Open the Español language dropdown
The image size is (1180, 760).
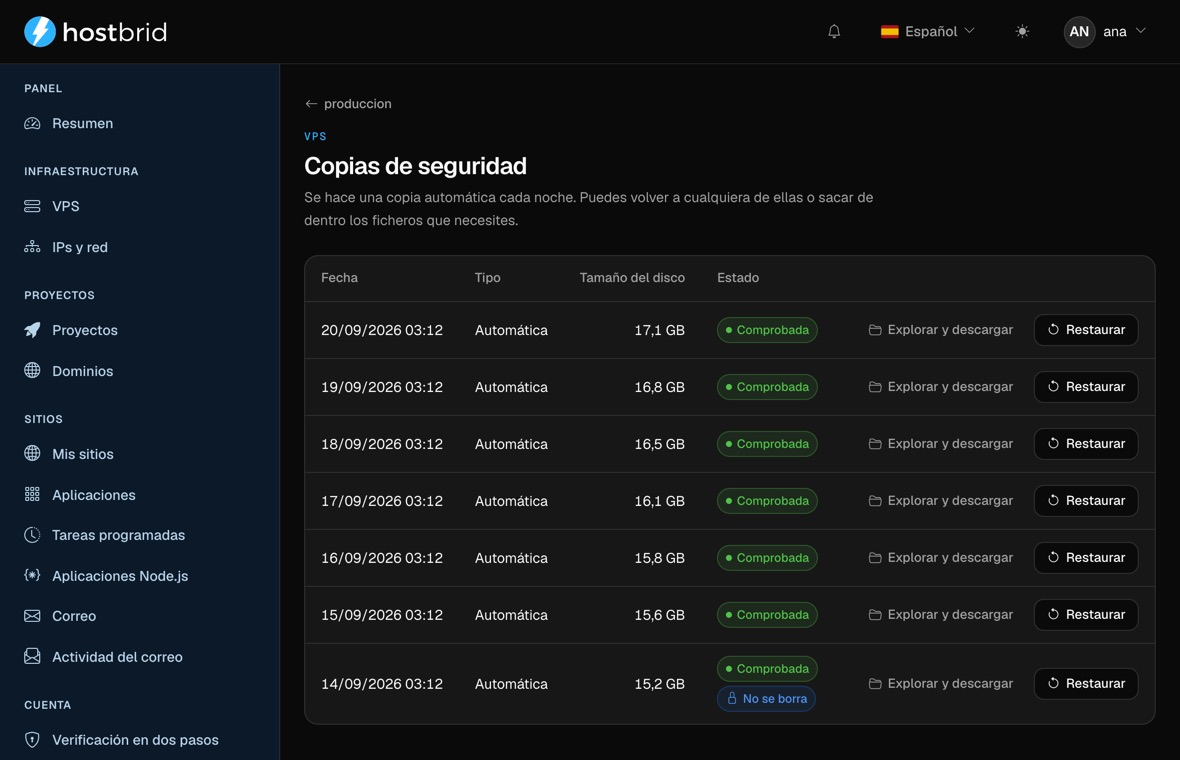(x=928, y=32)
